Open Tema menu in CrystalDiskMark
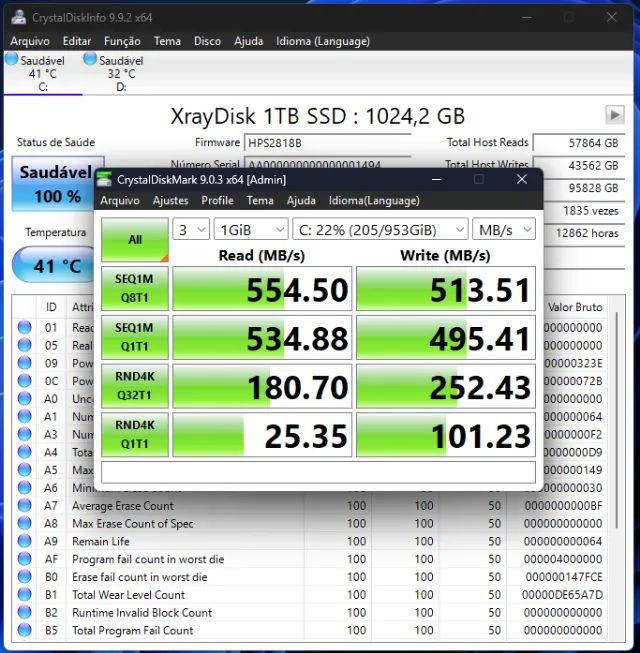Screen dimensions: 640x653 tap(260, 201)
